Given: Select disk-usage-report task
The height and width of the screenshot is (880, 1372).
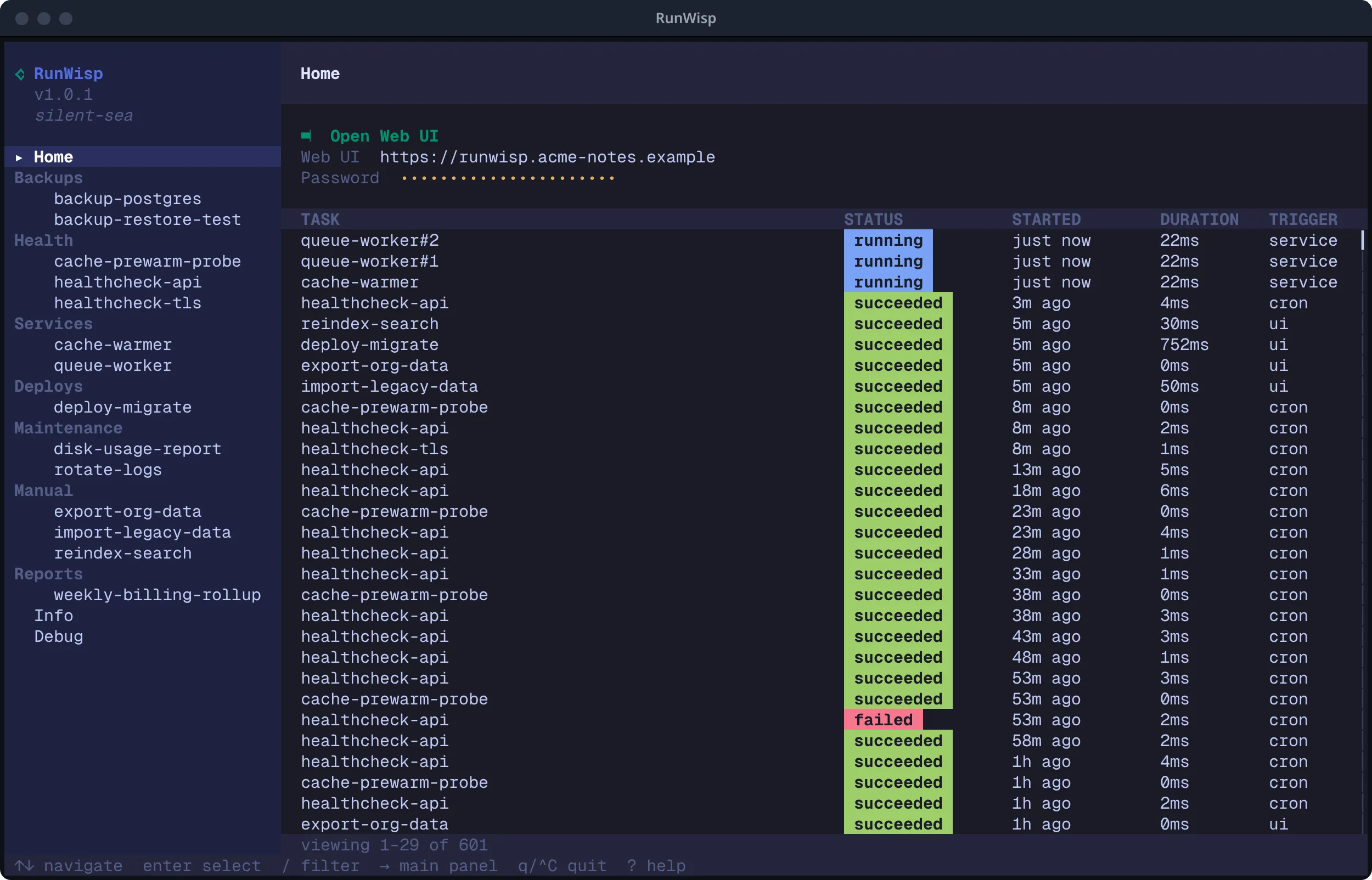Looking at the screenshot, I should tap(137, 449).
